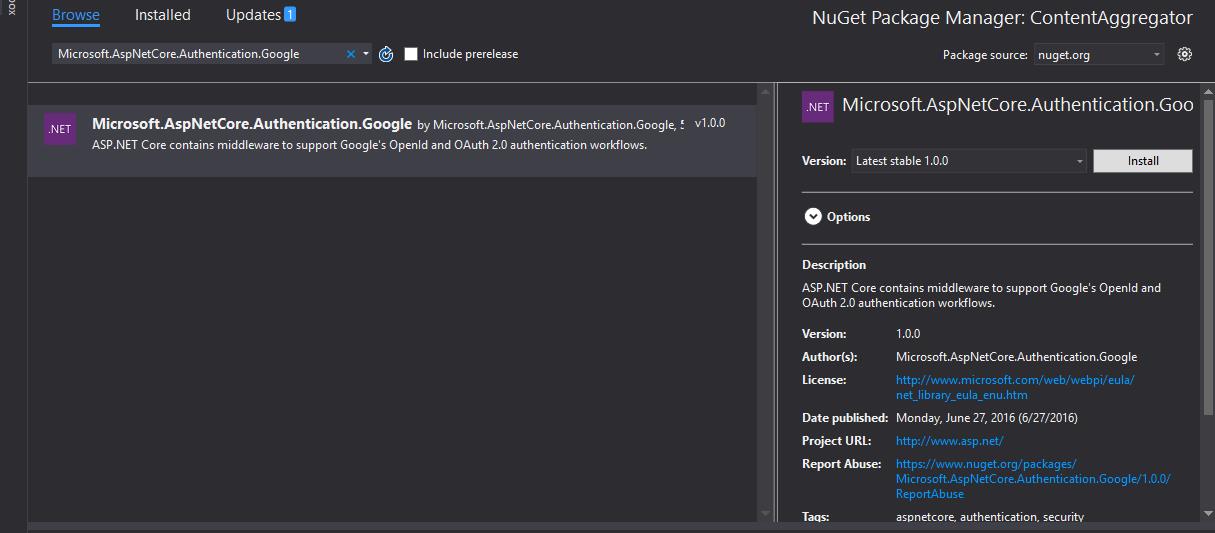The height and width of the screenshot is (533, 1215).
Task: Switch to the Installed tab
Action: [x=163, y=15]
